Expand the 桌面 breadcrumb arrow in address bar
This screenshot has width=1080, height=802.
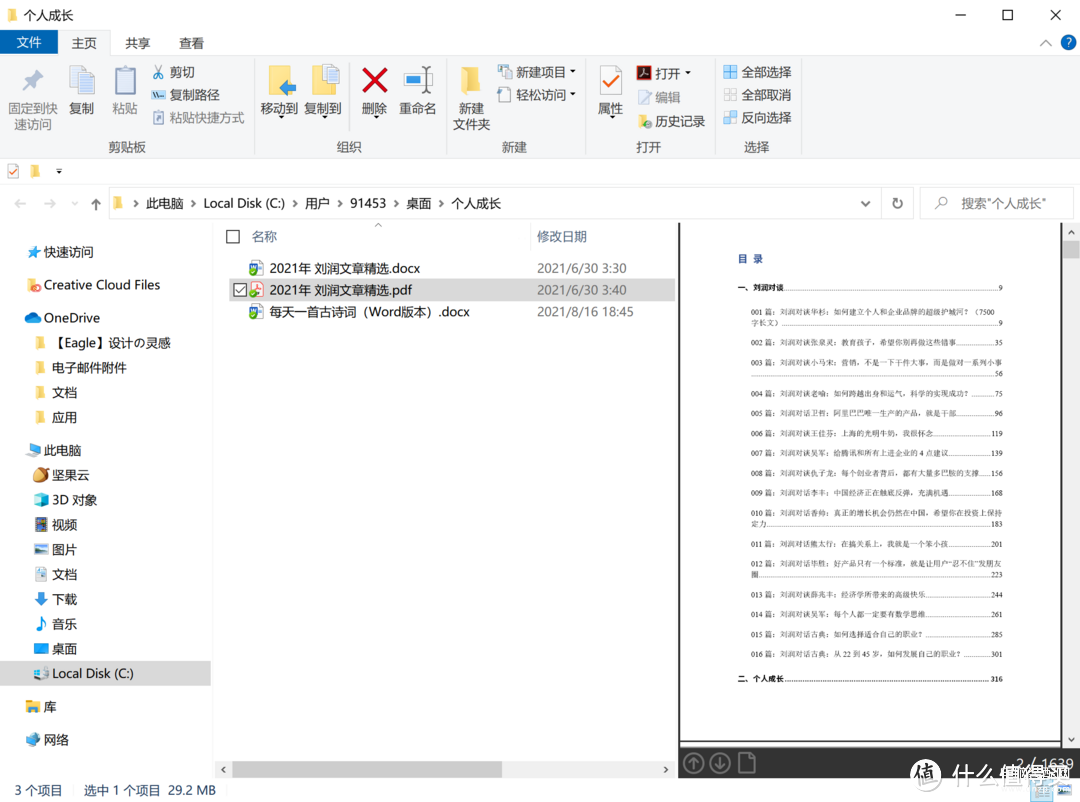441,203
